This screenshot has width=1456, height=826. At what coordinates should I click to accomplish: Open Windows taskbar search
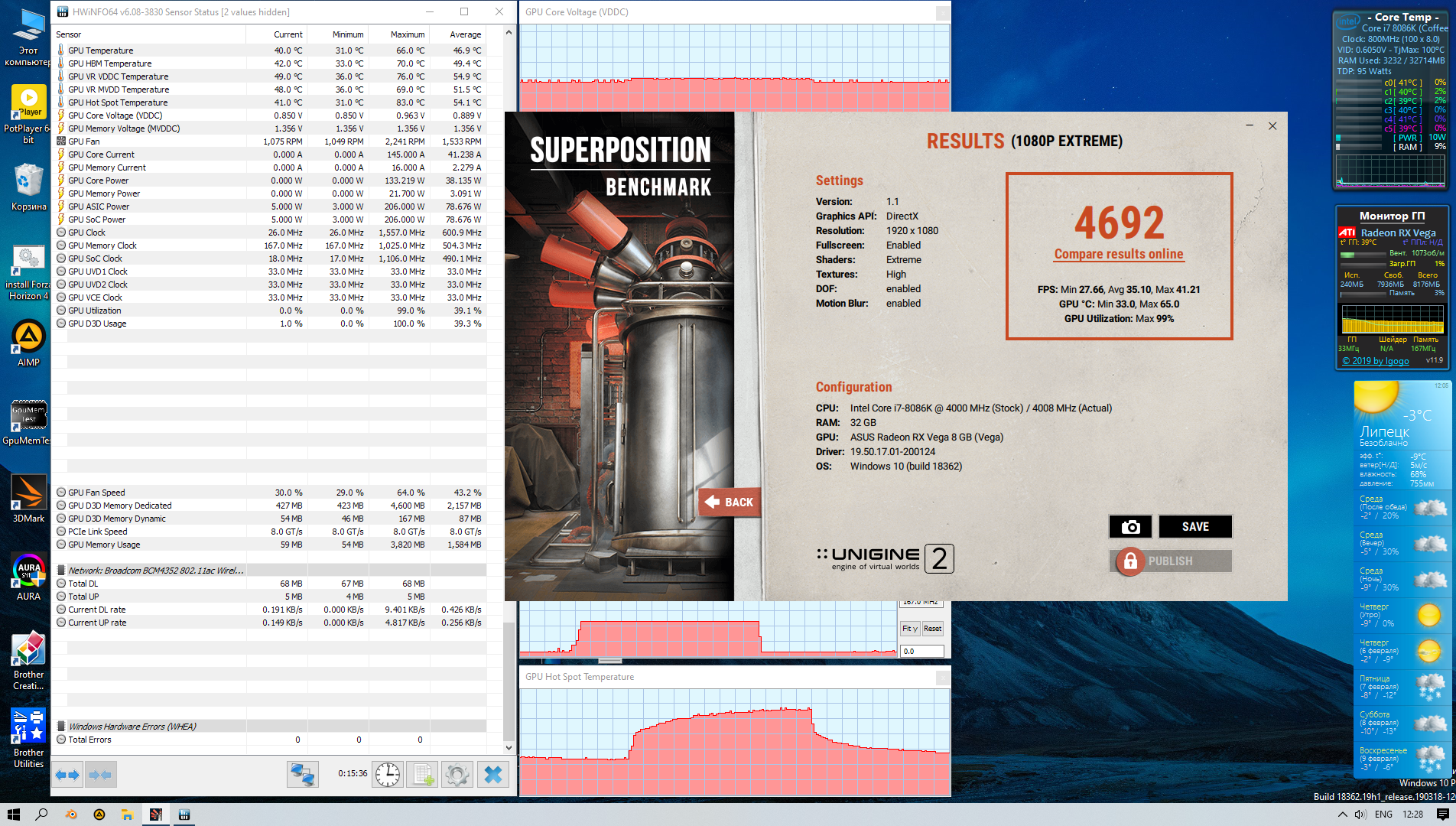click(x=41, y=815)
